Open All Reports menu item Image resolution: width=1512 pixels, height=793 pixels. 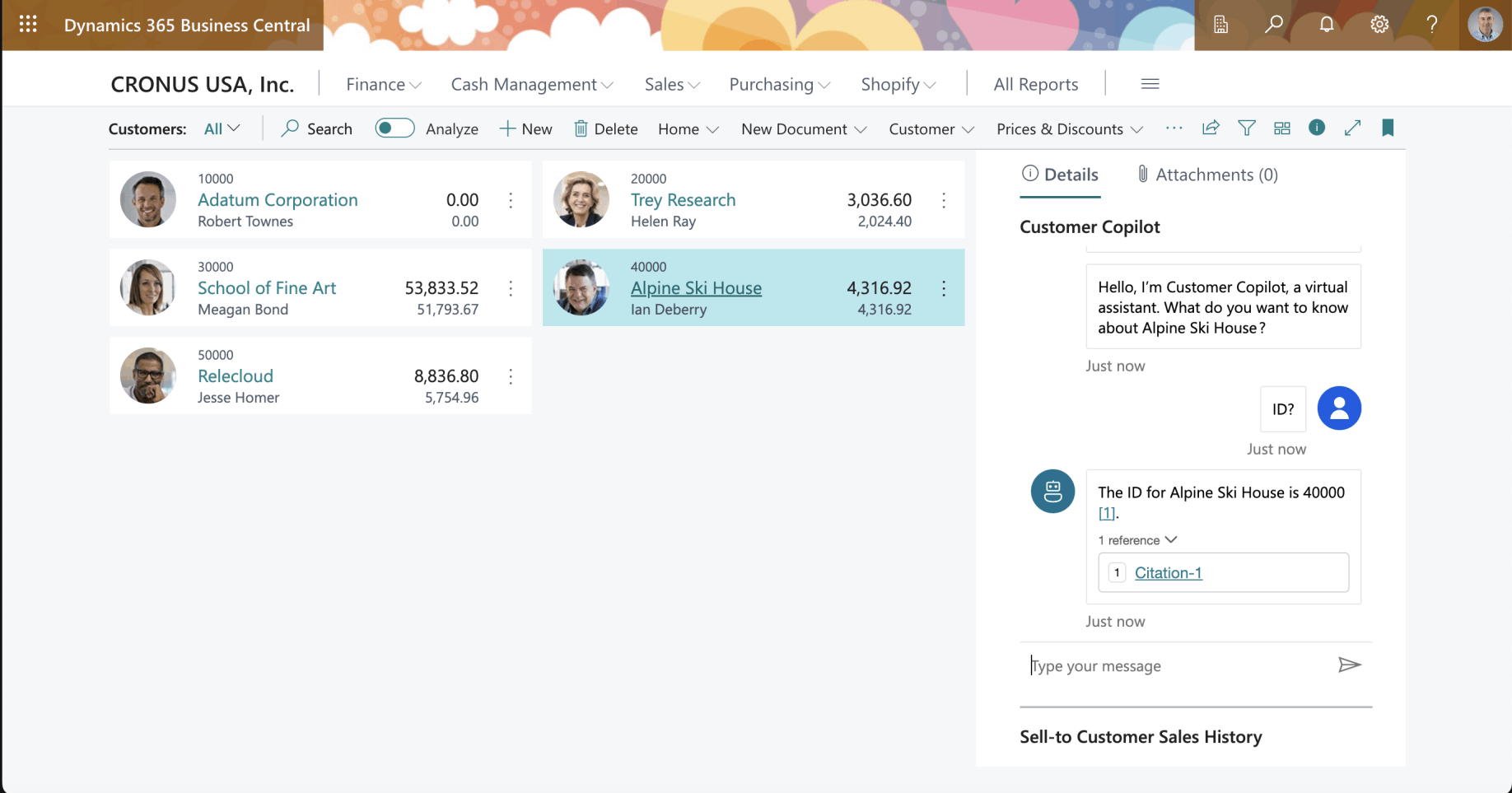pyautogui.click(x=1035, y=84)
